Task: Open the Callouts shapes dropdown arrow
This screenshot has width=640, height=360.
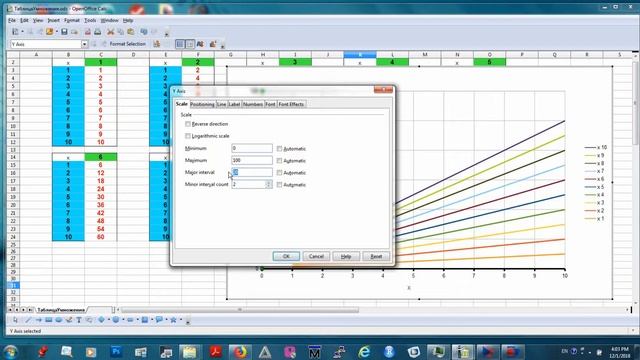Action: coord(166,320)
